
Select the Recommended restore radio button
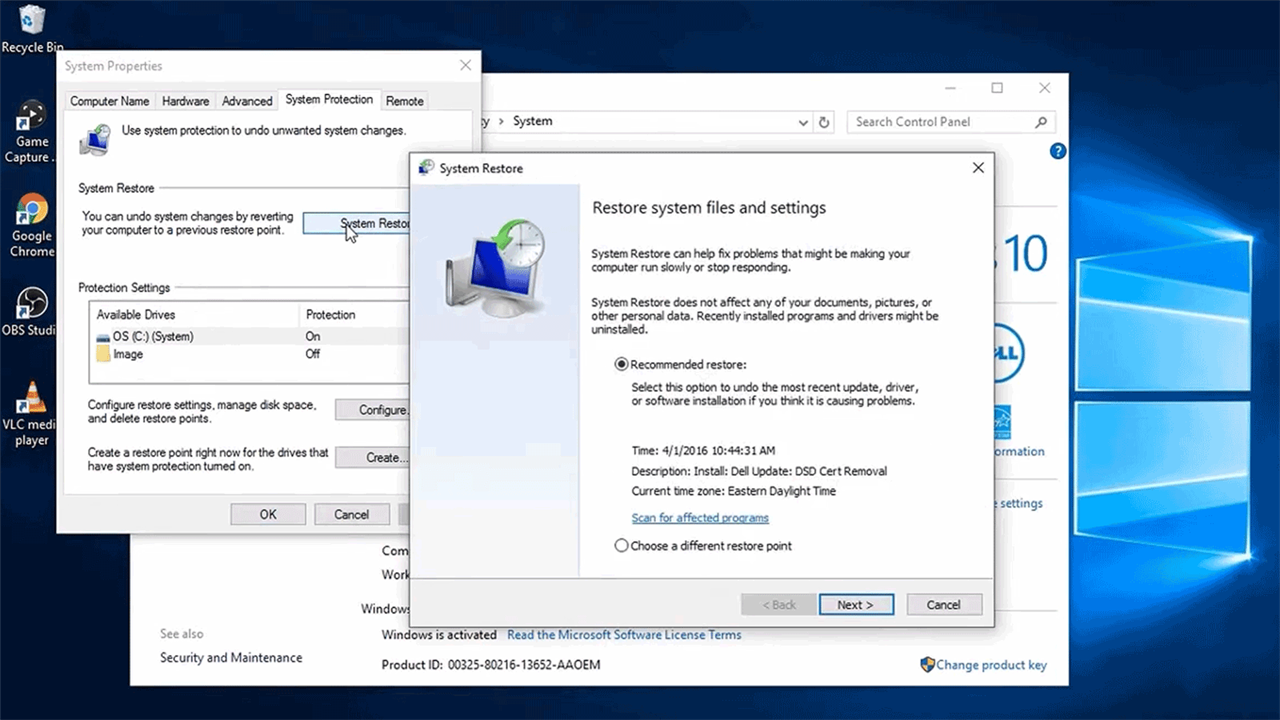point(622,364)
